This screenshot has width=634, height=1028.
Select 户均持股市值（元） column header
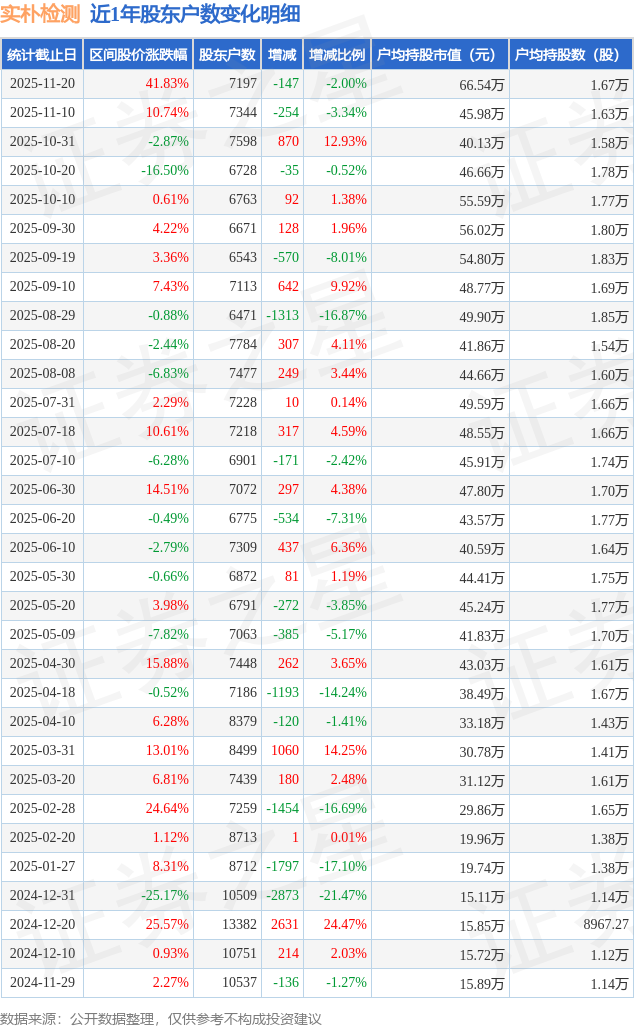(x=440, y=55)
